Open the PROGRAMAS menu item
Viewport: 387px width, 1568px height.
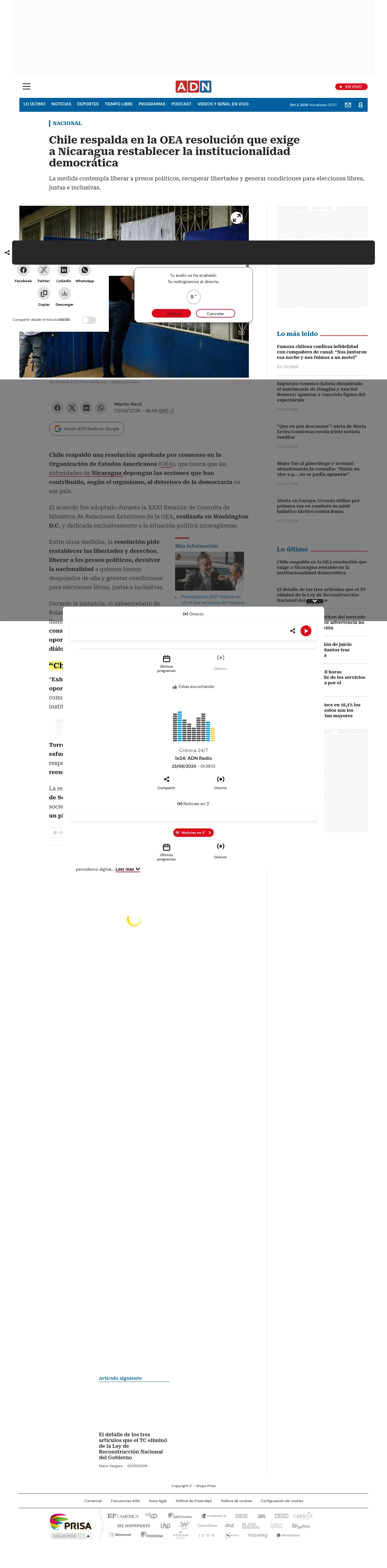coord(152,104)
